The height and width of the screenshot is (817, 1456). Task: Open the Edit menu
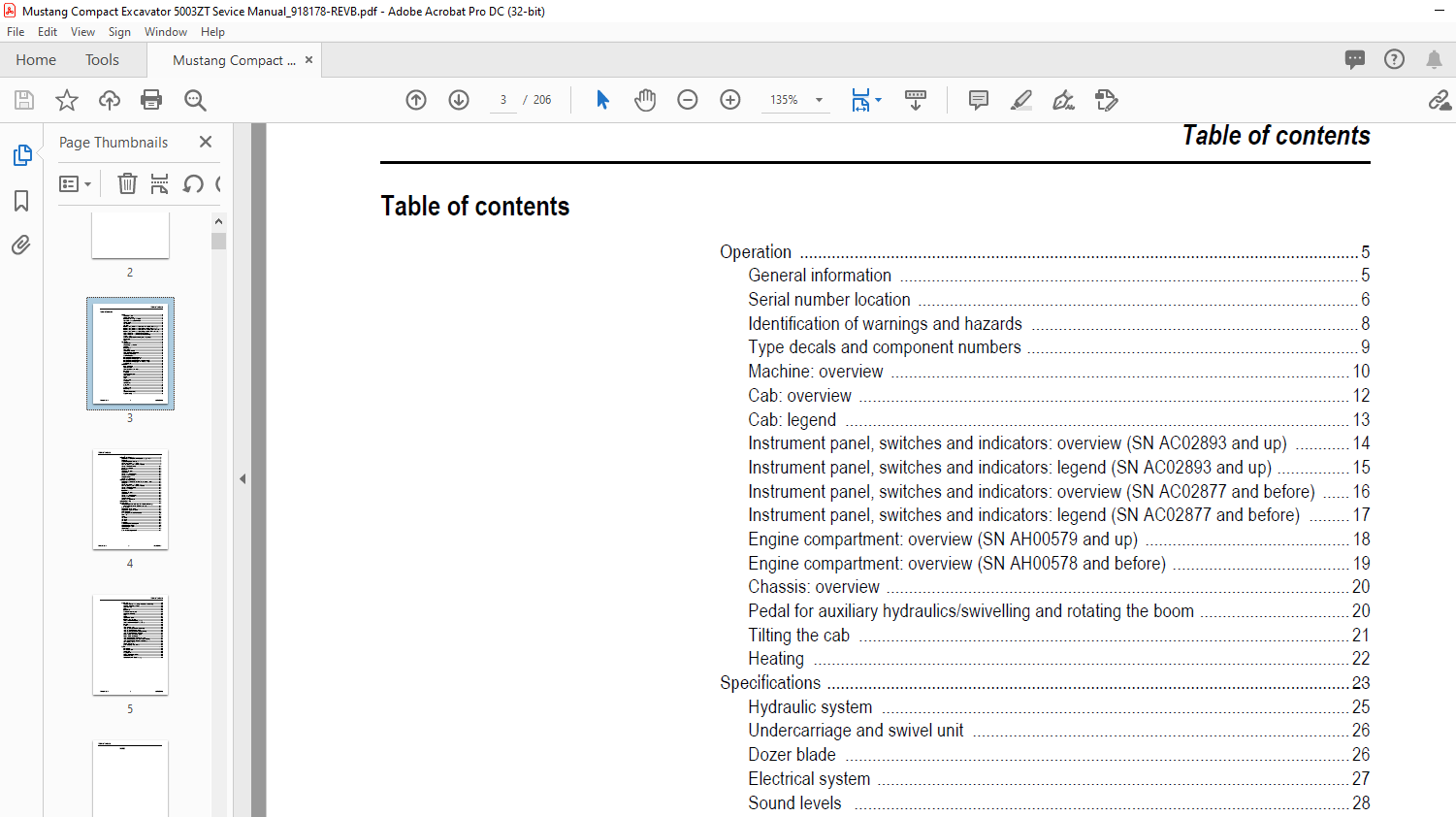click(x=48, y=32)
